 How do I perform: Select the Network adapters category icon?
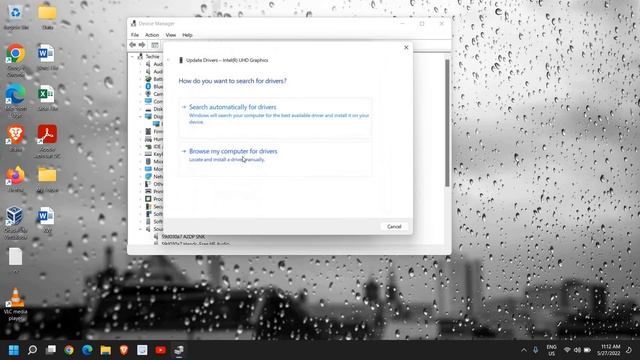148,177
